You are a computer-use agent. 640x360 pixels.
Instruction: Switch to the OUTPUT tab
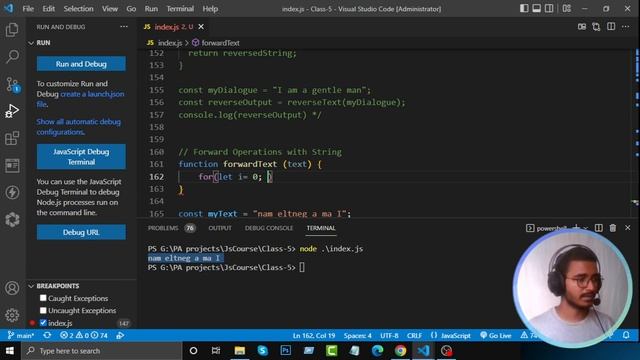[x=220, y=228]
